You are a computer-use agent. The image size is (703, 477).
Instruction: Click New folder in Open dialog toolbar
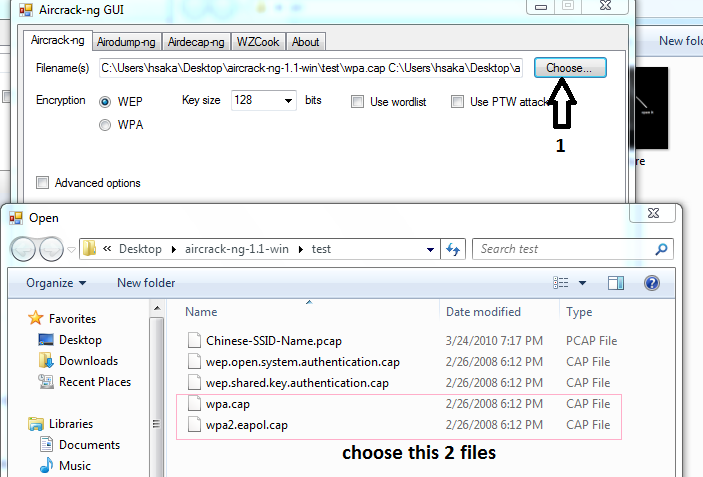click(146, 283)
